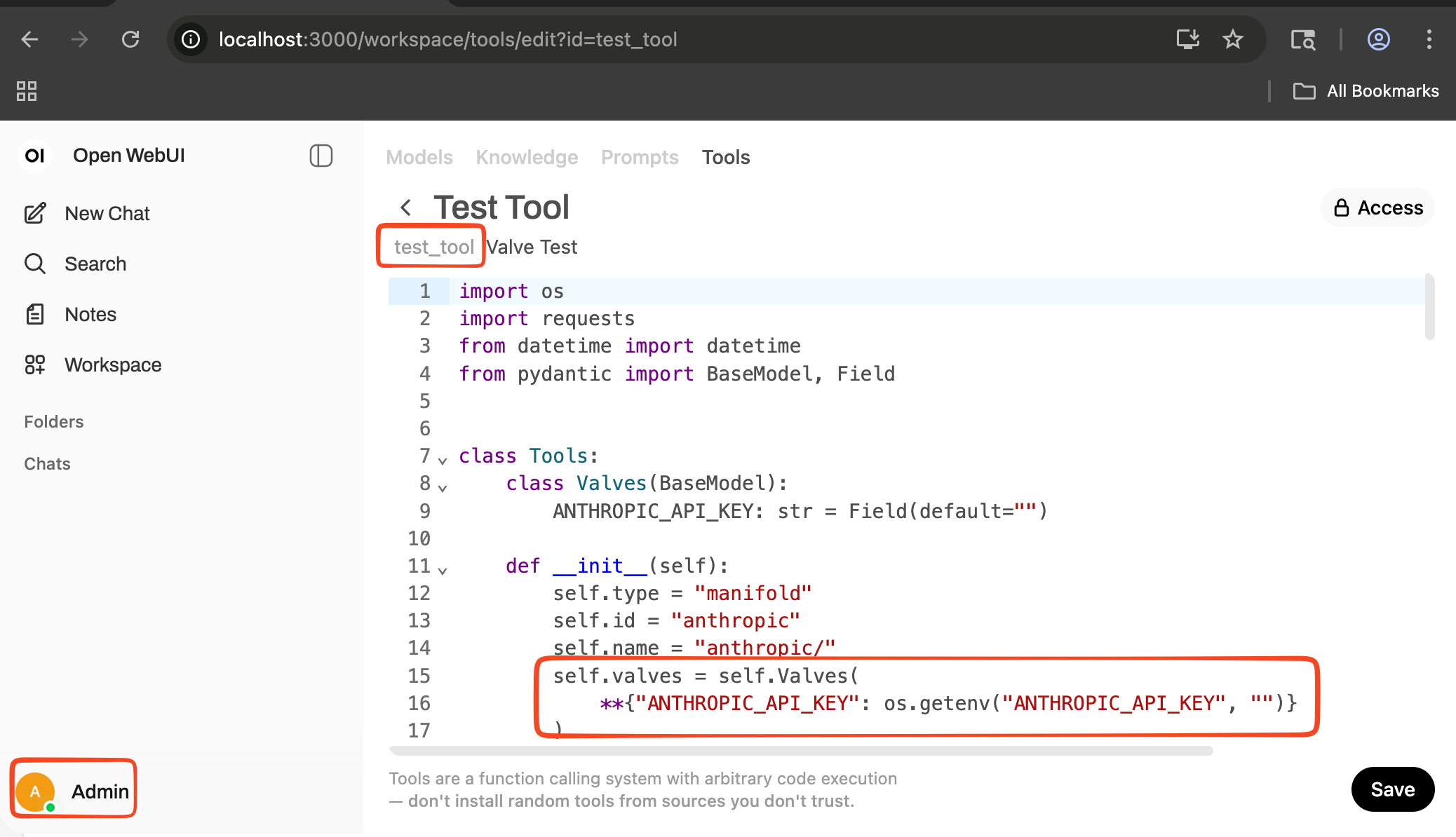Switch to the Models tab

[x=419, y=157]
